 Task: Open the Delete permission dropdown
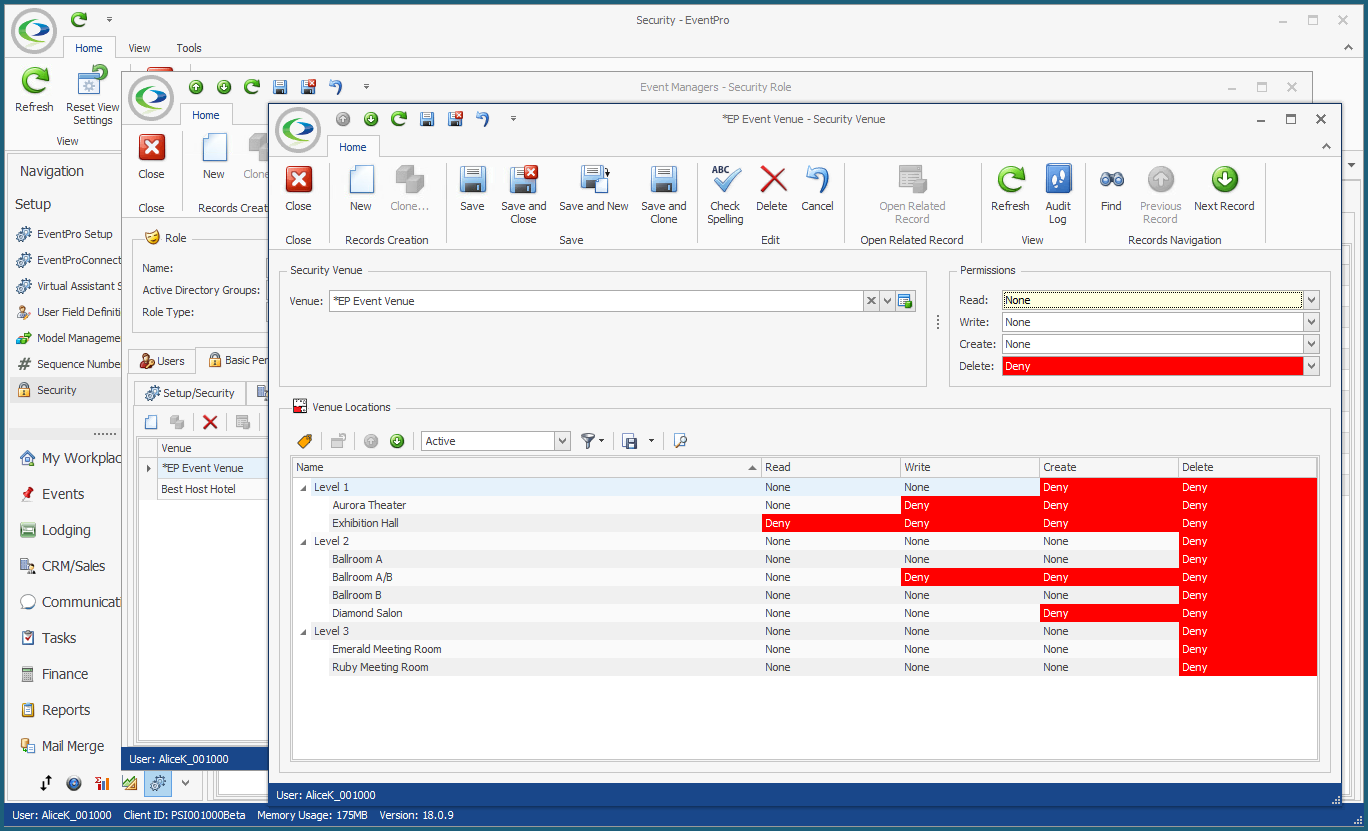pyautogui.click(x=1311, y=366)
